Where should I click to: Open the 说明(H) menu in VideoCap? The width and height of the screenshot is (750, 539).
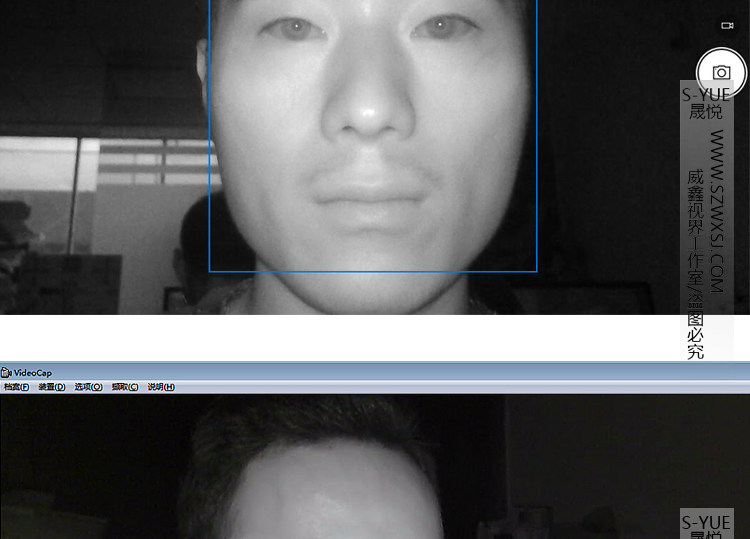tap(161, 386)
